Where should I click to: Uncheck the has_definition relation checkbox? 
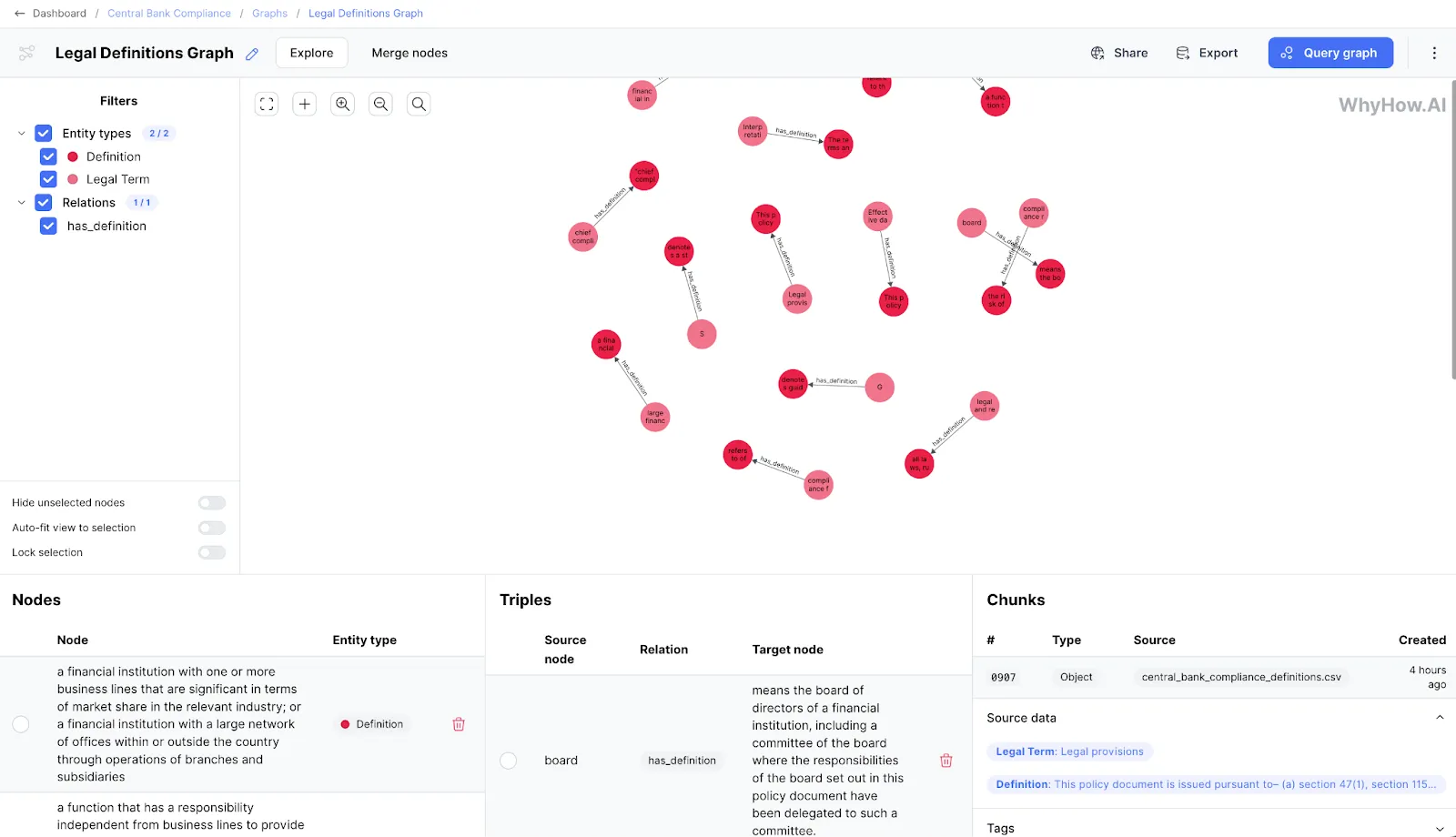tap(48, 226)
